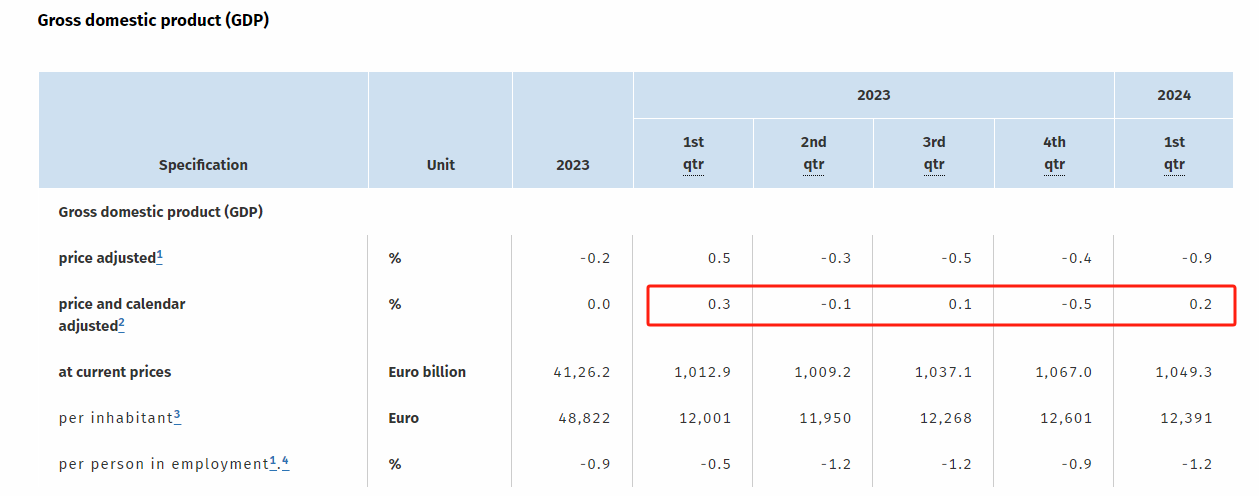The height and width of the screenshot is (496, 1259).
Task: Click the Unit column header
Action: (440, 165)
